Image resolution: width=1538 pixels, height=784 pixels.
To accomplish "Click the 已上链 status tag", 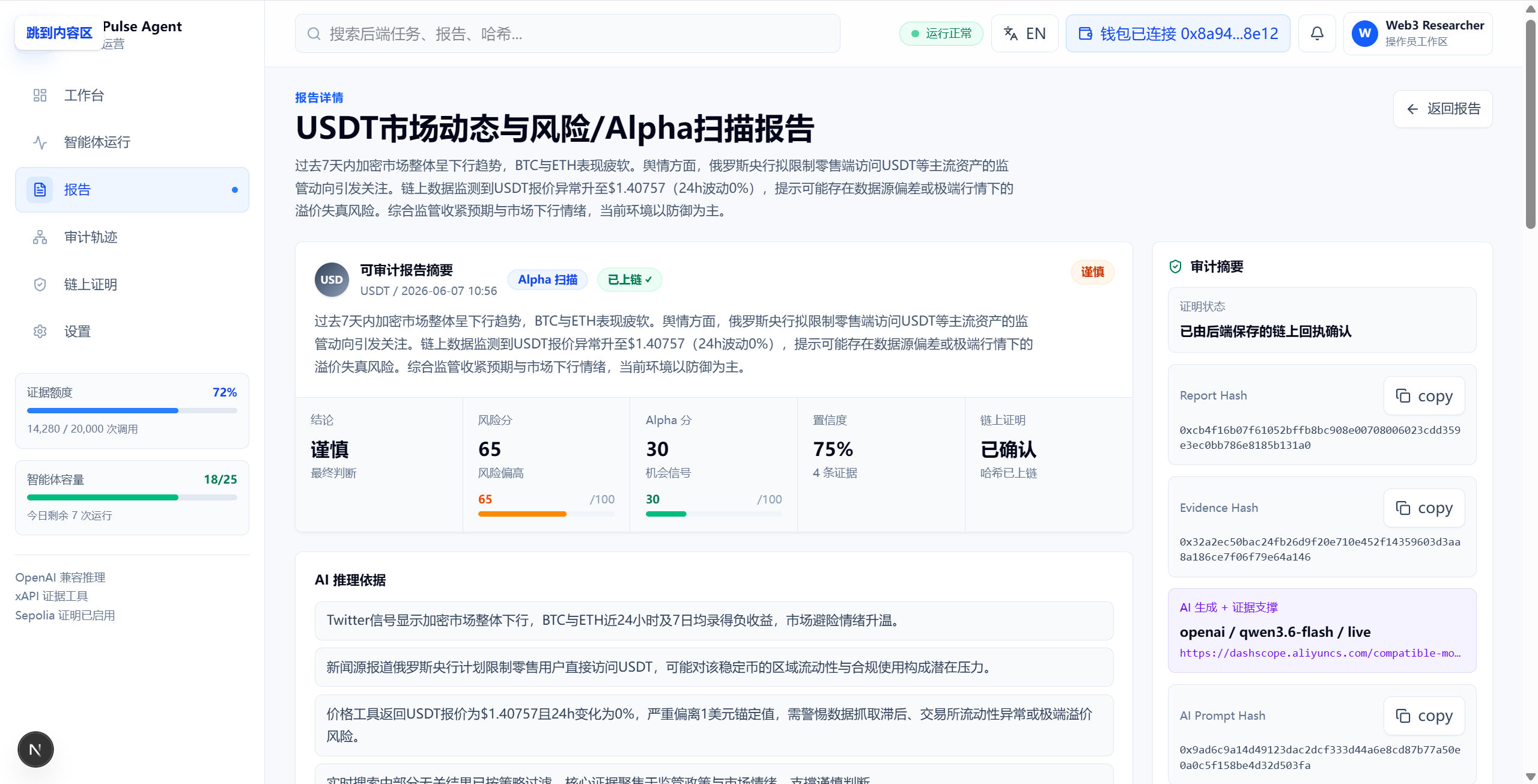I will tap(629, 279).
